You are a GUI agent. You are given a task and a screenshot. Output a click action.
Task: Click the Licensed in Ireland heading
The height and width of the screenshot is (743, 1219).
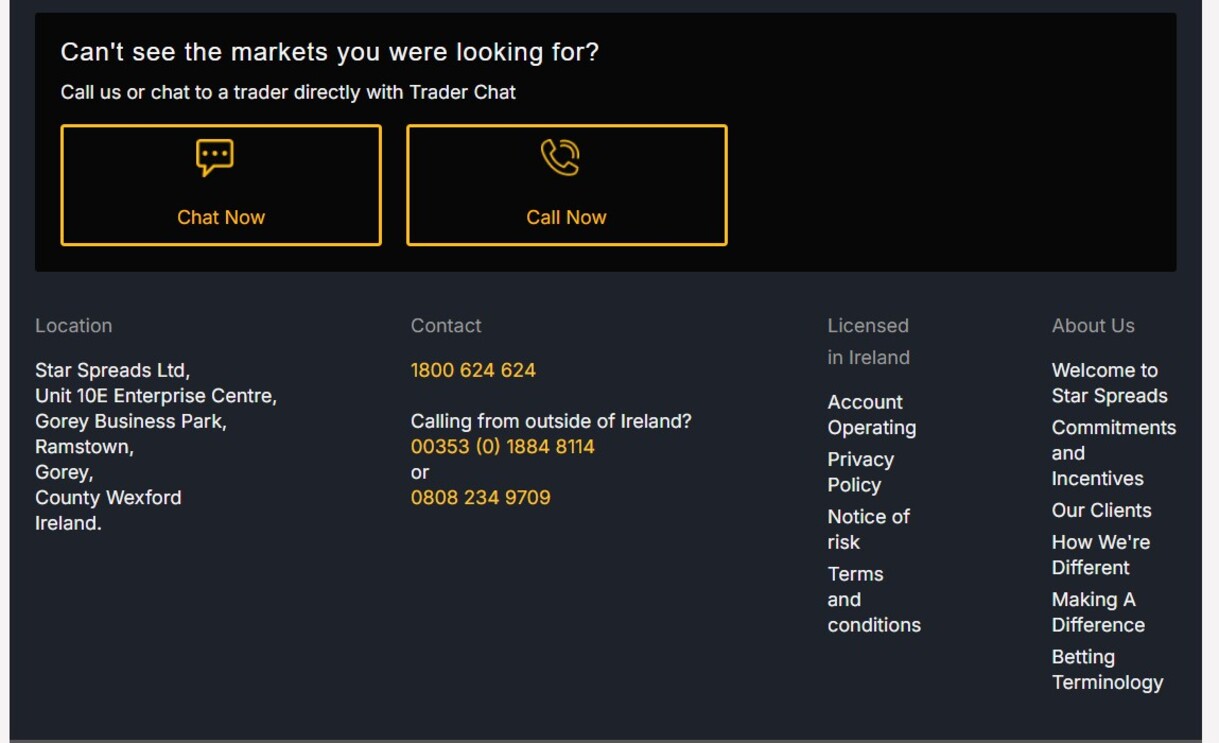868,341
